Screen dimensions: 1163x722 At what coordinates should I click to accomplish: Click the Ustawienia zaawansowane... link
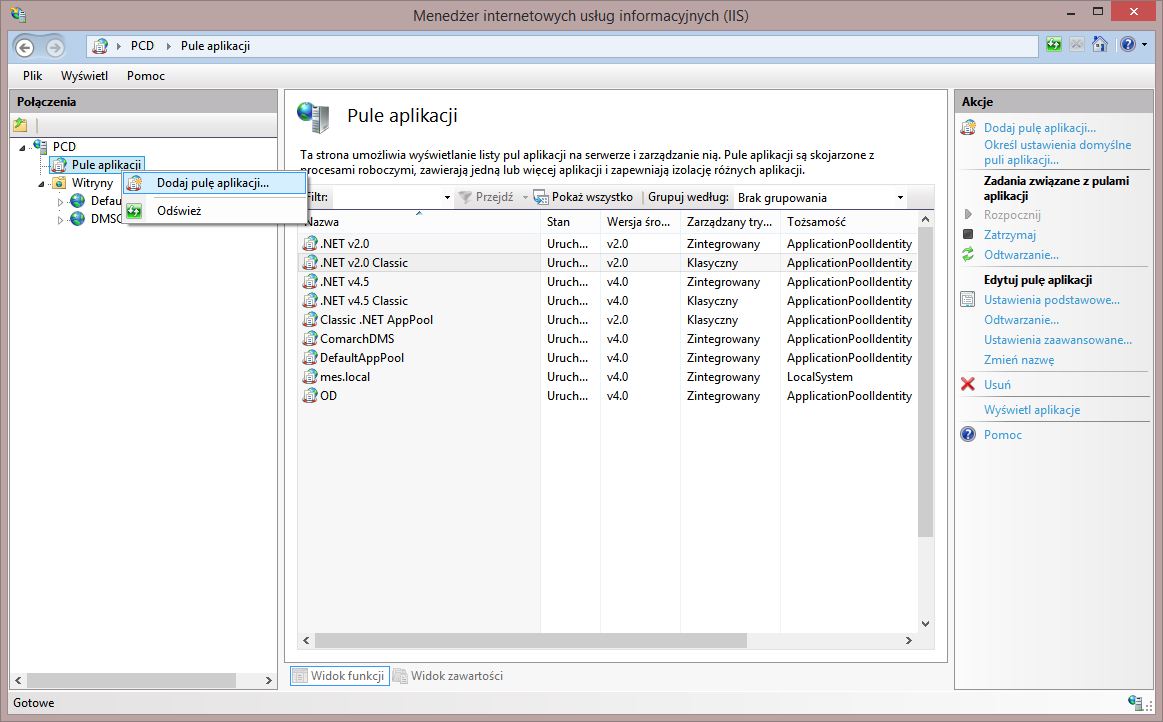(x=1058, y=340)
